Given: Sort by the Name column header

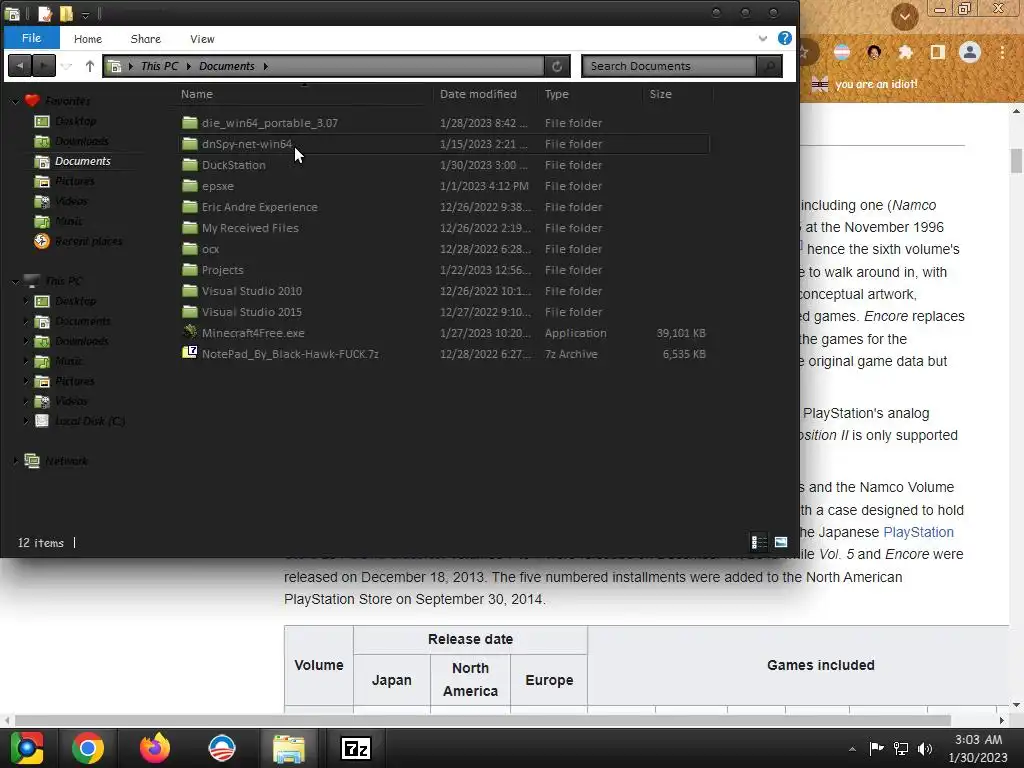Looking at the screenshot, I should (197, 94).
